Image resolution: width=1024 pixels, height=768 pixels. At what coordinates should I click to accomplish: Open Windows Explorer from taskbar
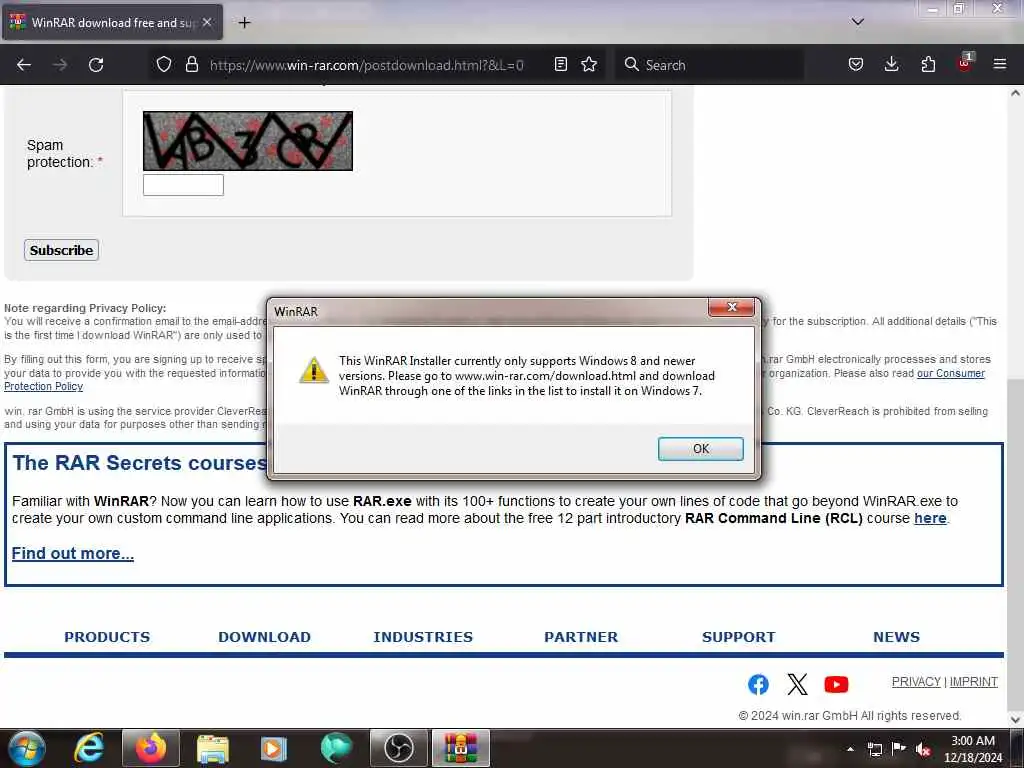point(213,749)
